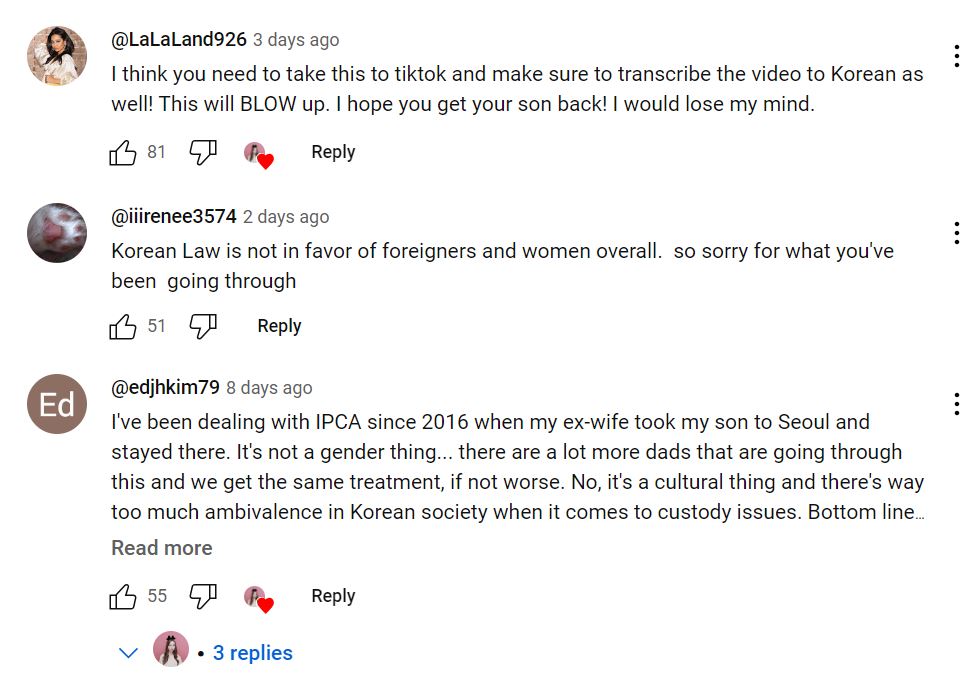Expand the 3 replies under @edjhkim79's comment
The image size is (968, 686).
pos(251,652)
